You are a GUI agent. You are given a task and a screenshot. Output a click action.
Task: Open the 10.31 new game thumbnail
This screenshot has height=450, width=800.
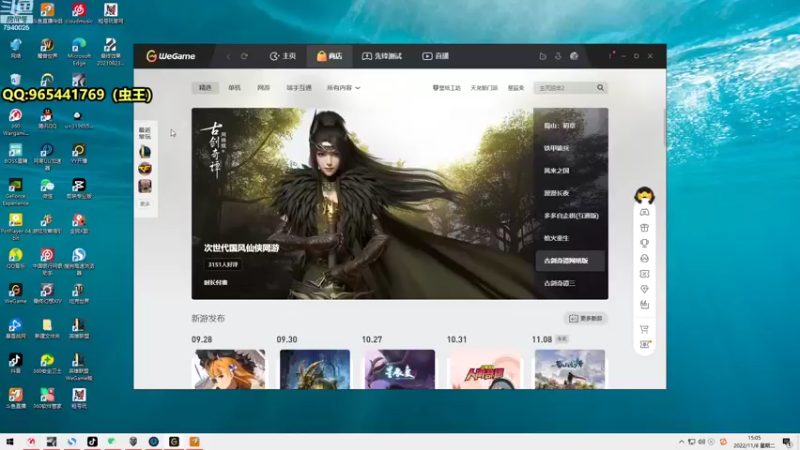485,369
